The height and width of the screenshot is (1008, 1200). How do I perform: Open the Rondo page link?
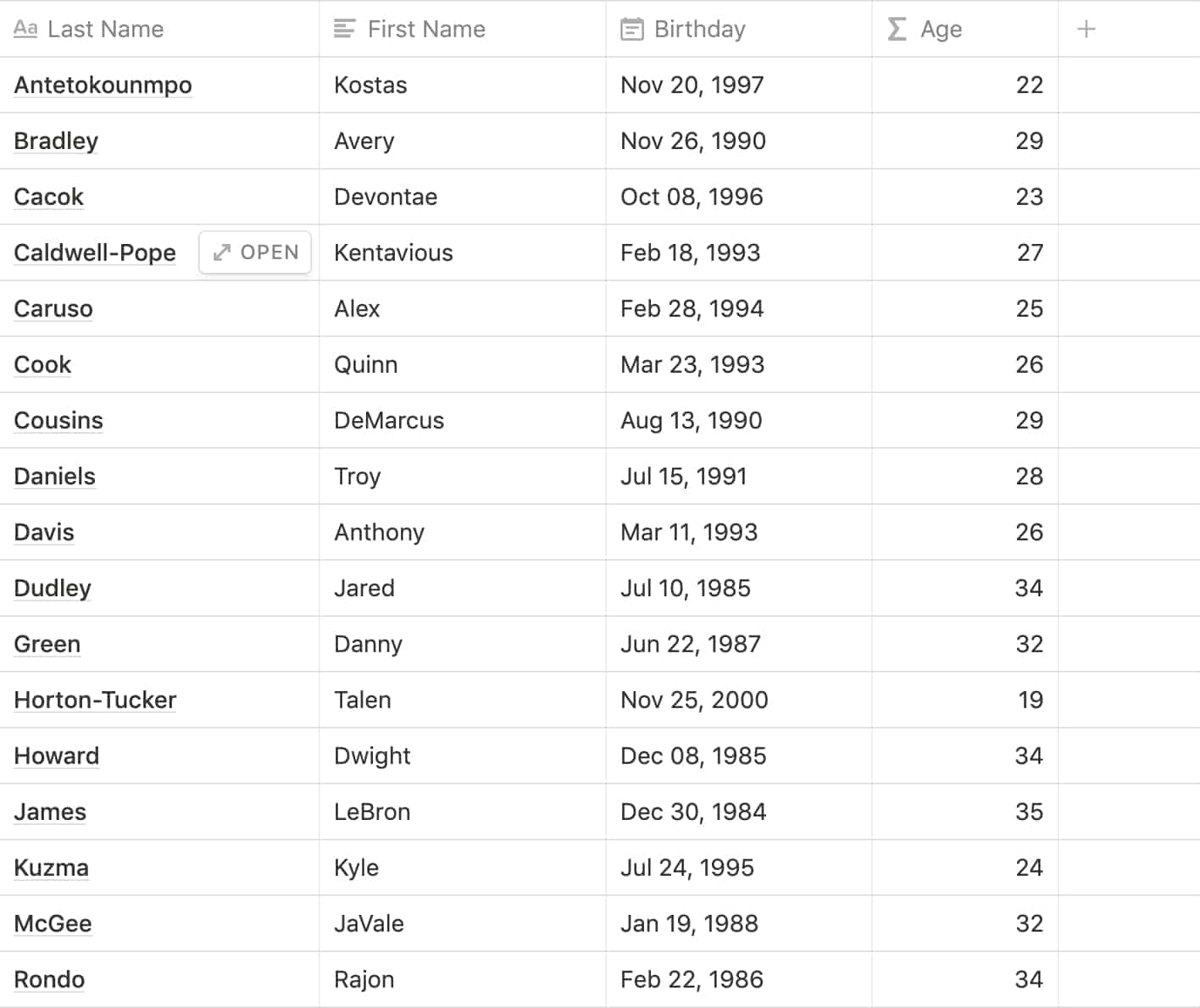tap(48, 979)
